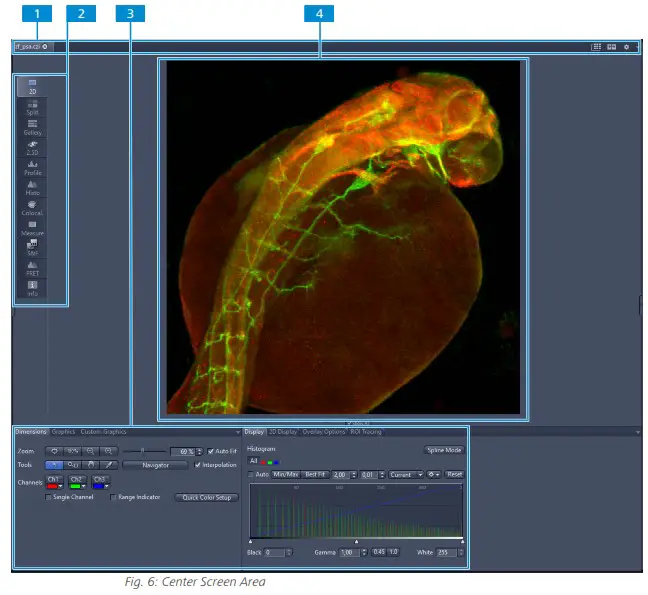Click the stepper beside the 0,01 value
The height and width of the screenshot is (595, 648).
tap(382, 475)
